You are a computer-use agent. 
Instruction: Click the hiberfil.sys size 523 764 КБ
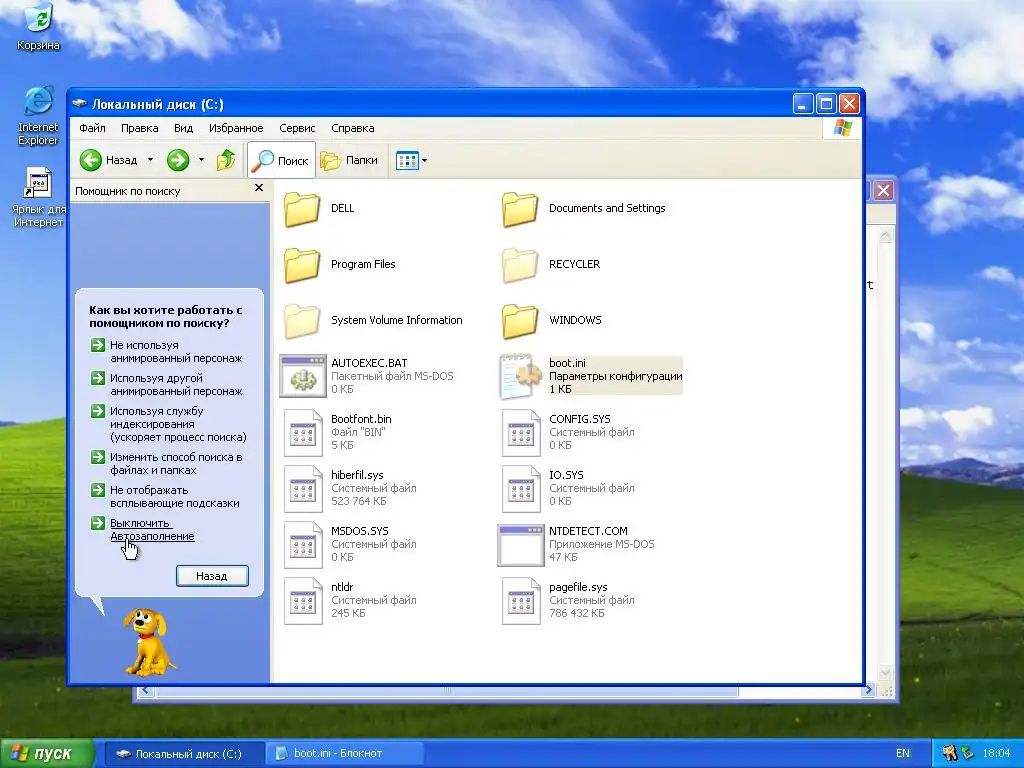(359, 501)
